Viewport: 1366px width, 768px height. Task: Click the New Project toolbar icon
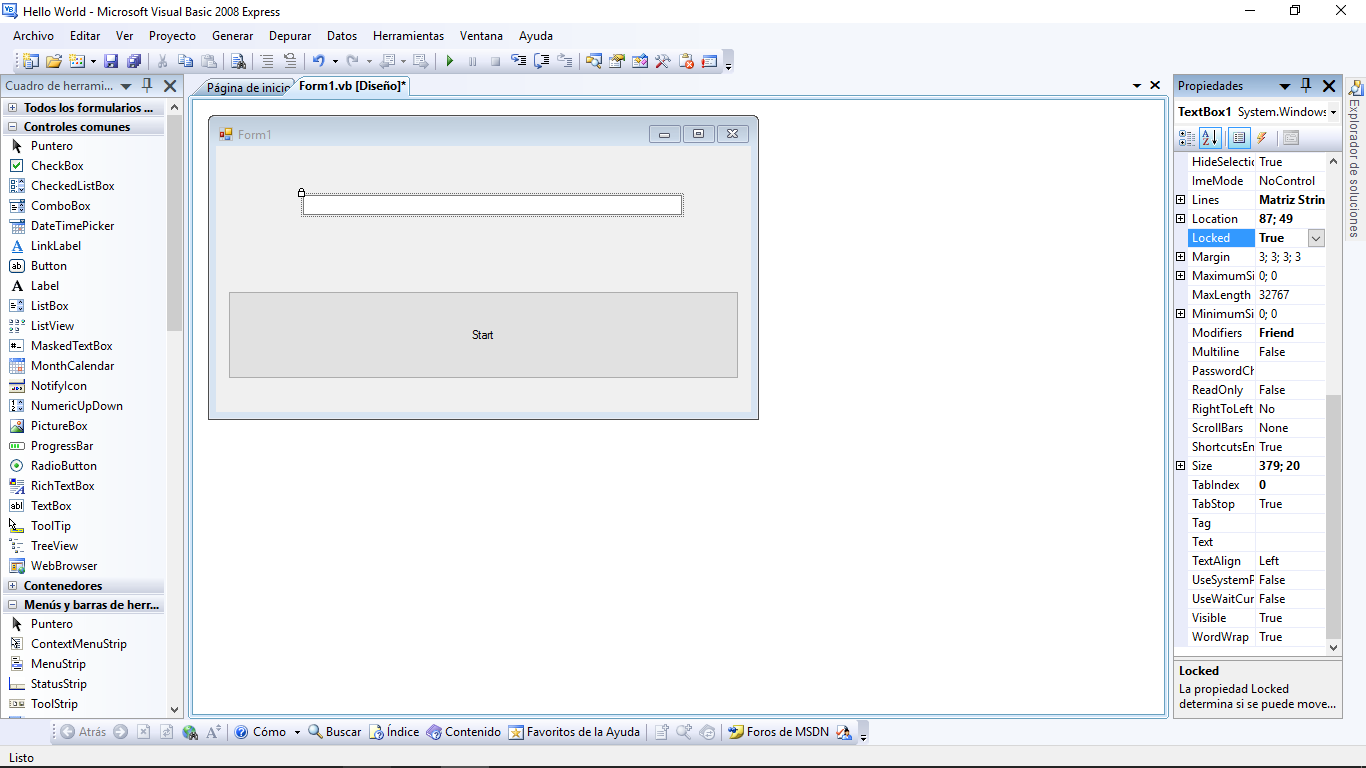(x=31, y=61)
